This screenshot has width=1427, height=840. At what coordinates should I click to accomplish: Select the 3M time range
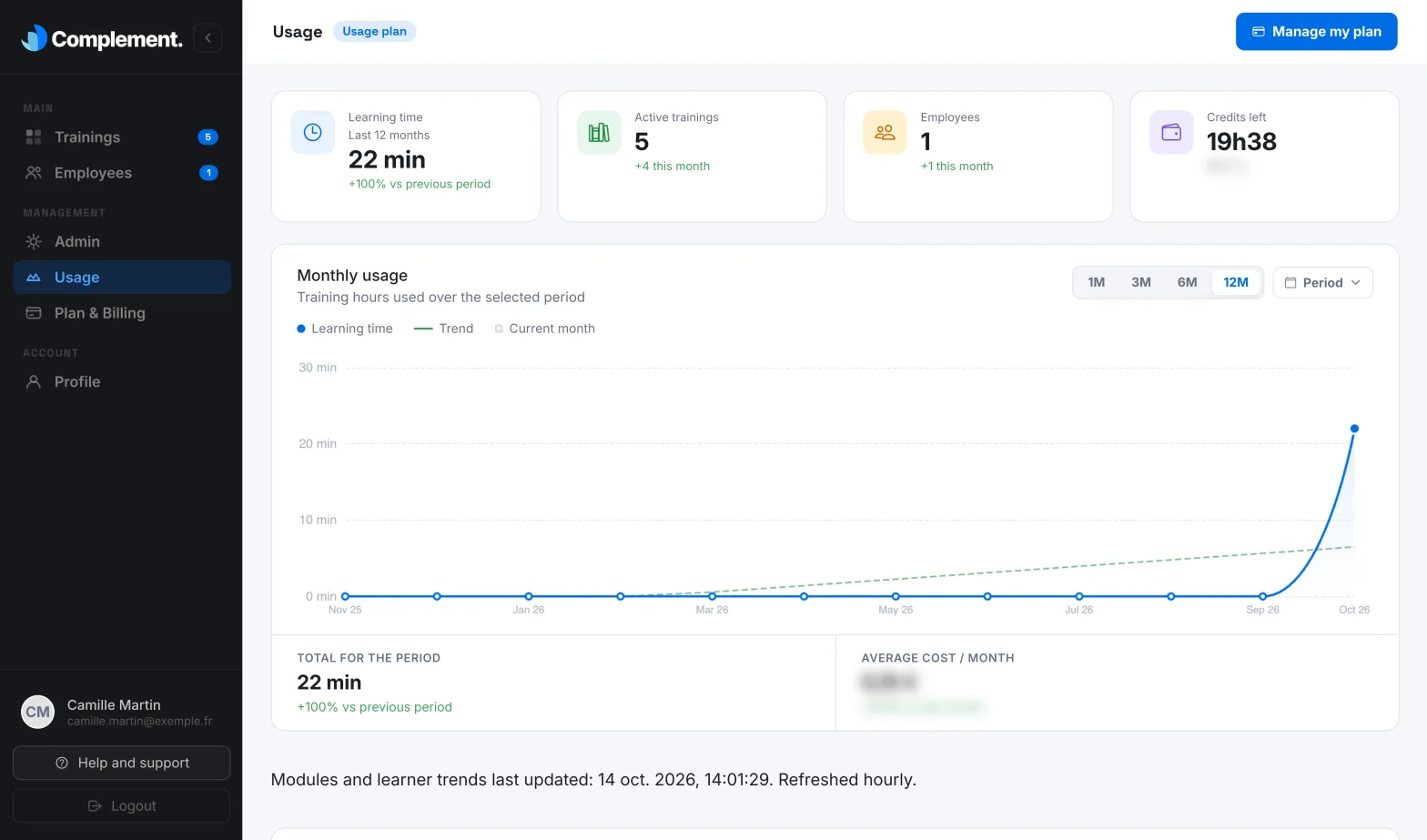(x=1141, y=283)
